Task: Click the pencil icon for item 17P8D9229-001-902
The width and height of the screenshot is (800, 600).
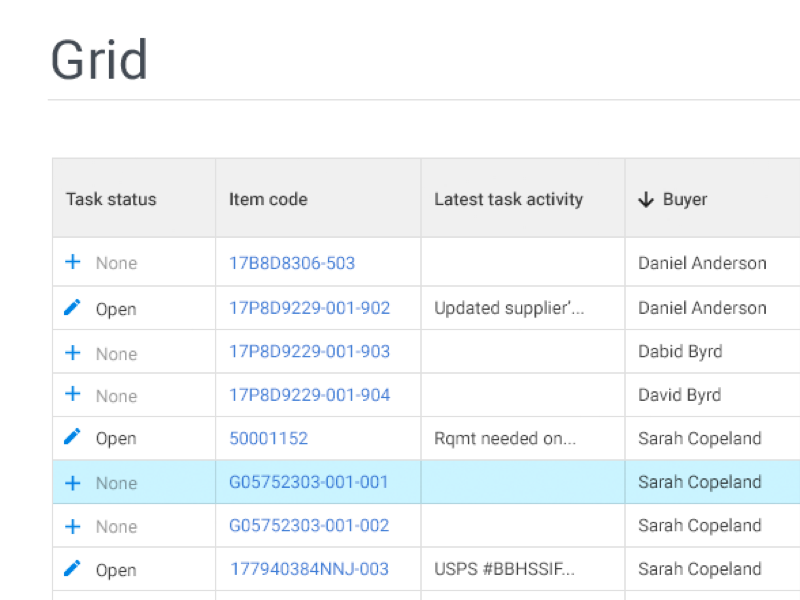Action: (x=72, y=308)
